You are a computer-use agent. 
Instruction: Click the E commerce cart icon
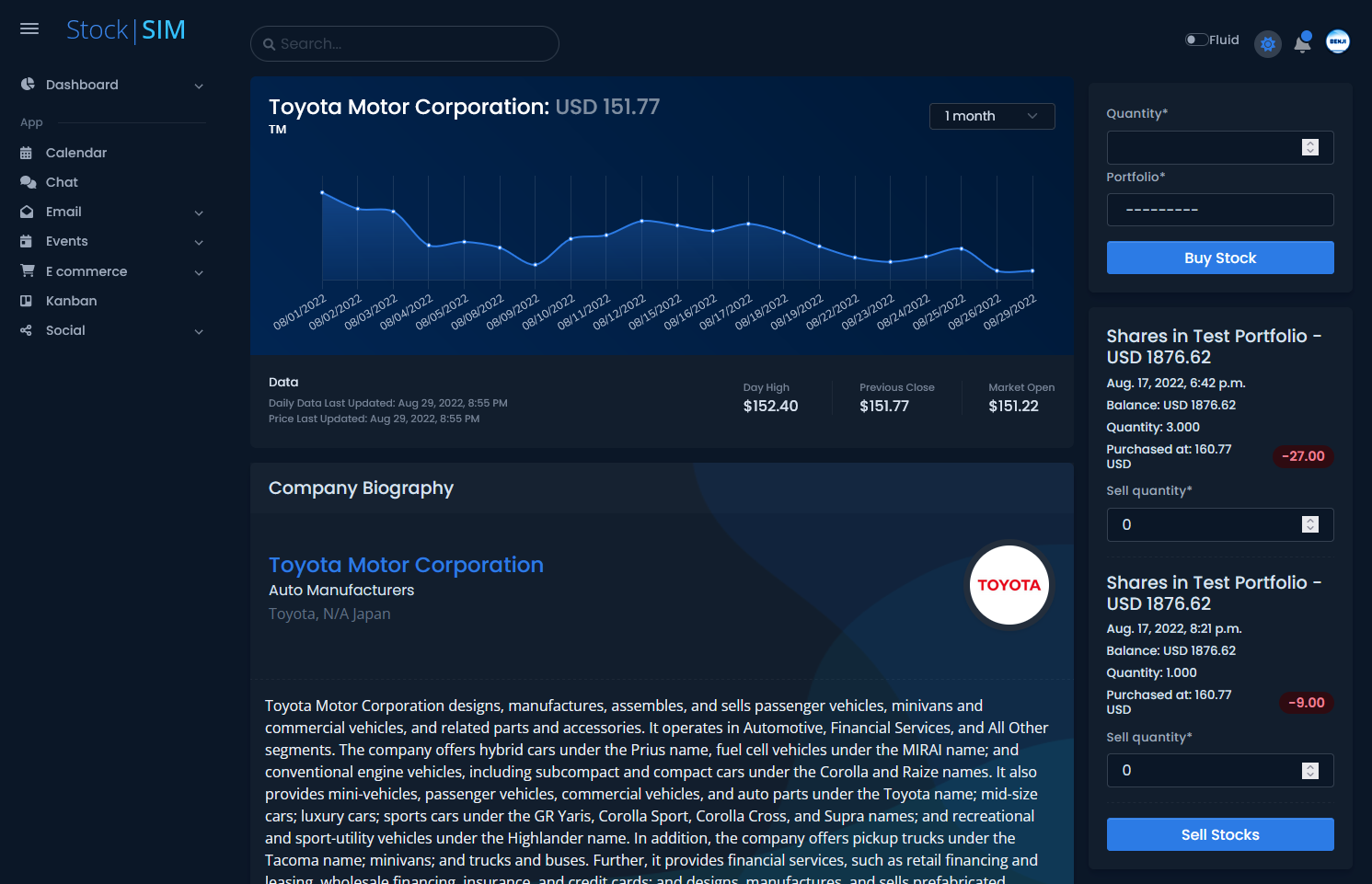point(28,270)
